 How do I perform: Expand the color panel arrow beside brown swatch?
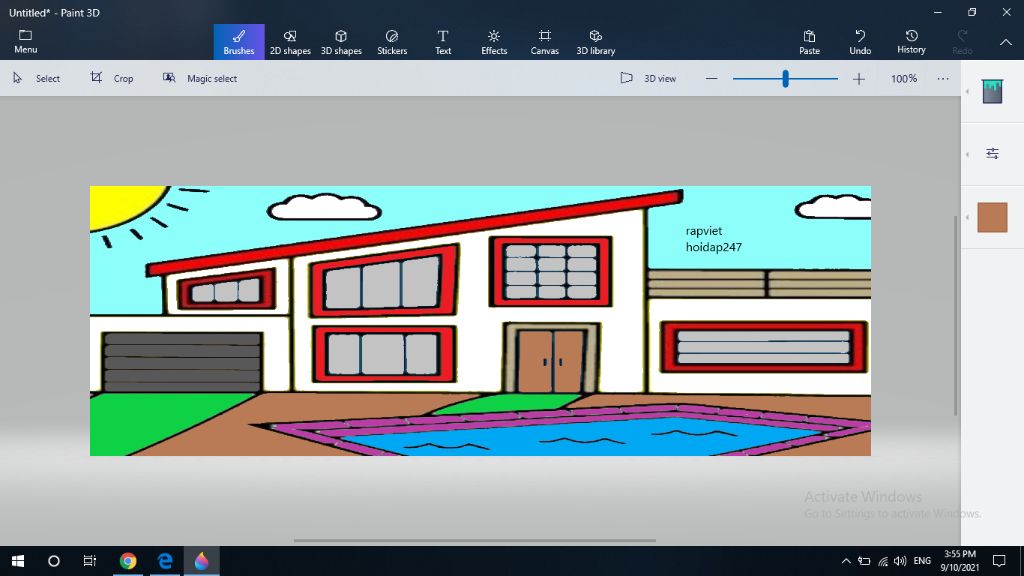click(x=967, y=217)
